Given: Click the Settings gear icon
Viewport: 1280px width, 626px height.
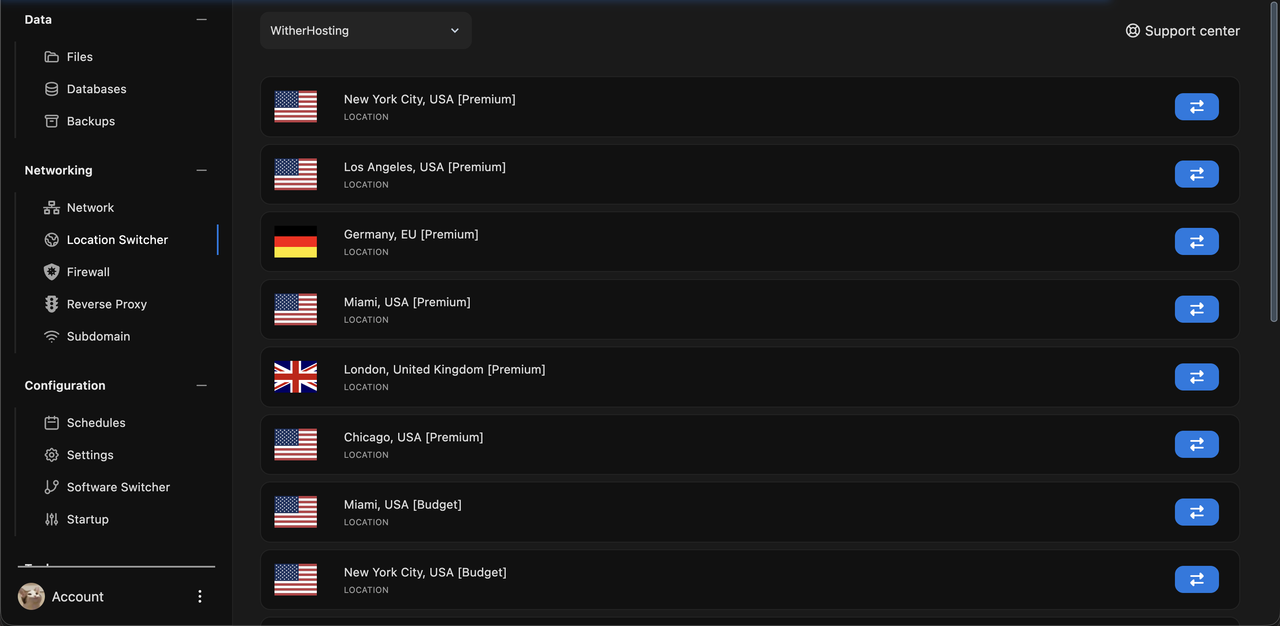Looking at the screenshot, I should [52, 455].
